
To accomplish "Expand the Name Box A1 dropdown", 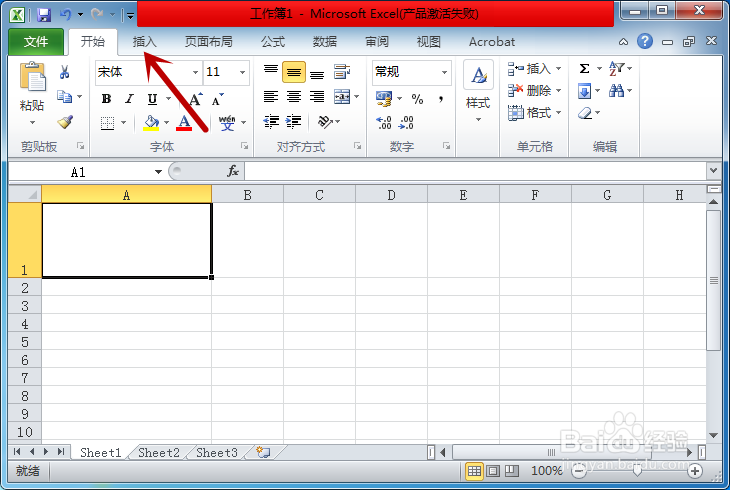I will click(x=158, y=172).
